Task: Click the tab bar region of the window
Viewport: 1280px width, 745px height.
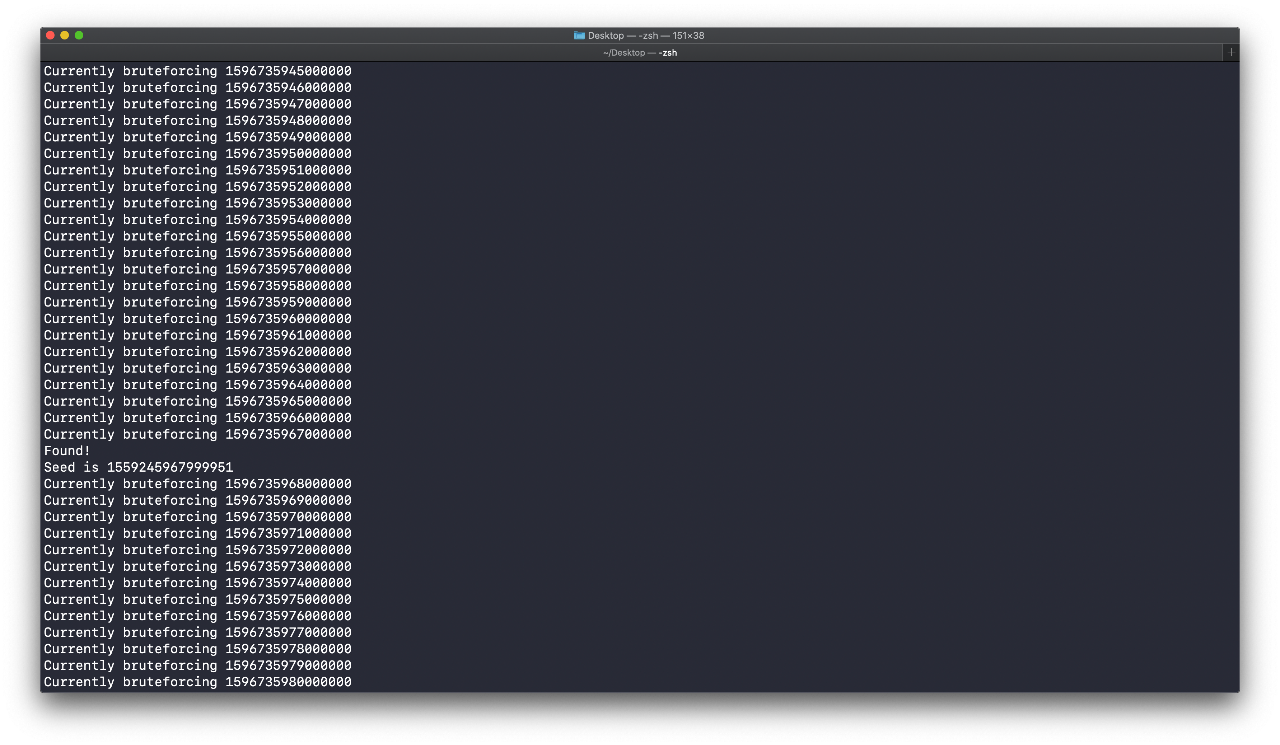Action: pos(400,52)
